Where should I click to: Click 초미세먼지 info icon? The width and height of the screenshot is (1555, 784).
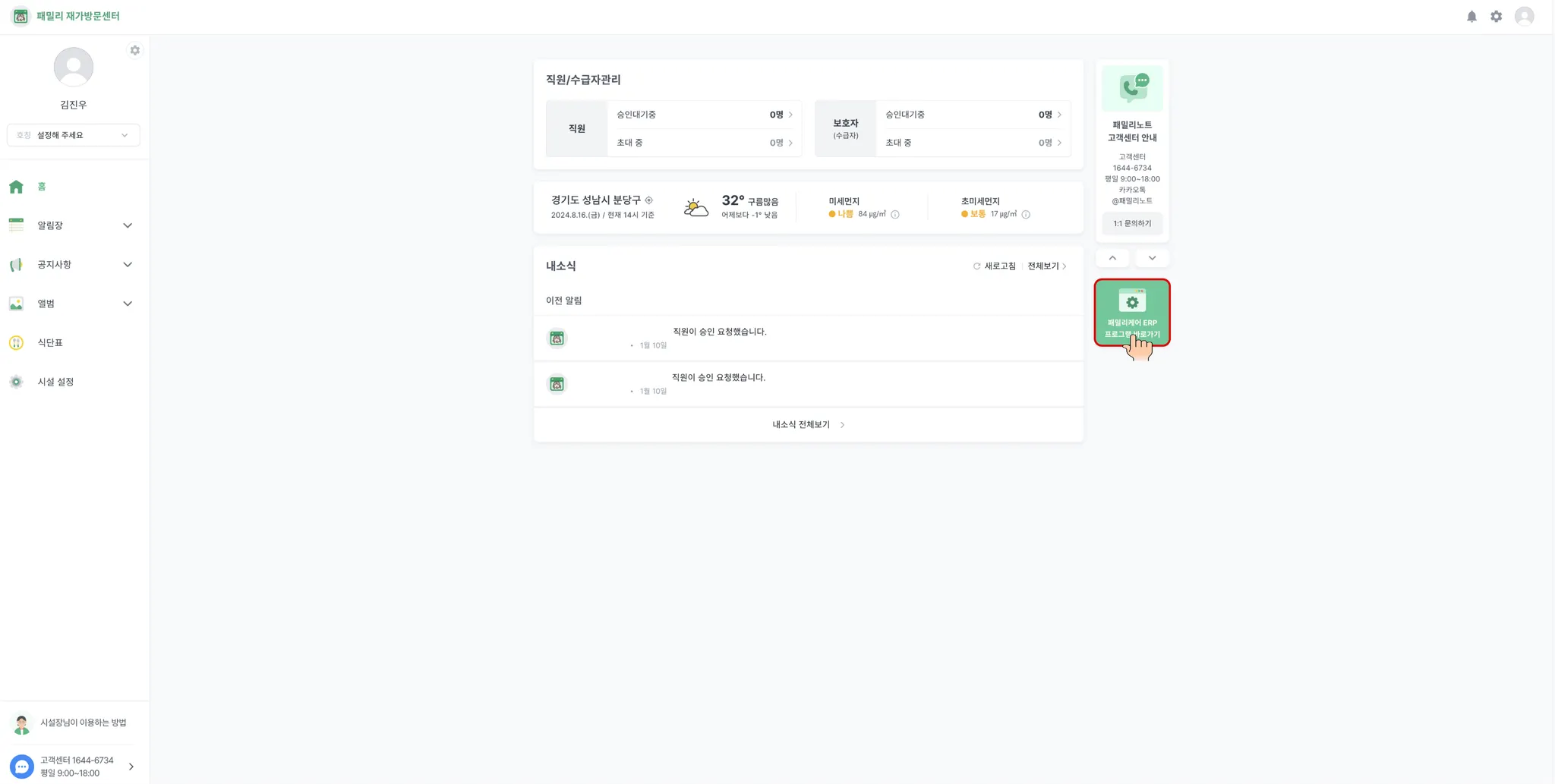(1026, 215)
